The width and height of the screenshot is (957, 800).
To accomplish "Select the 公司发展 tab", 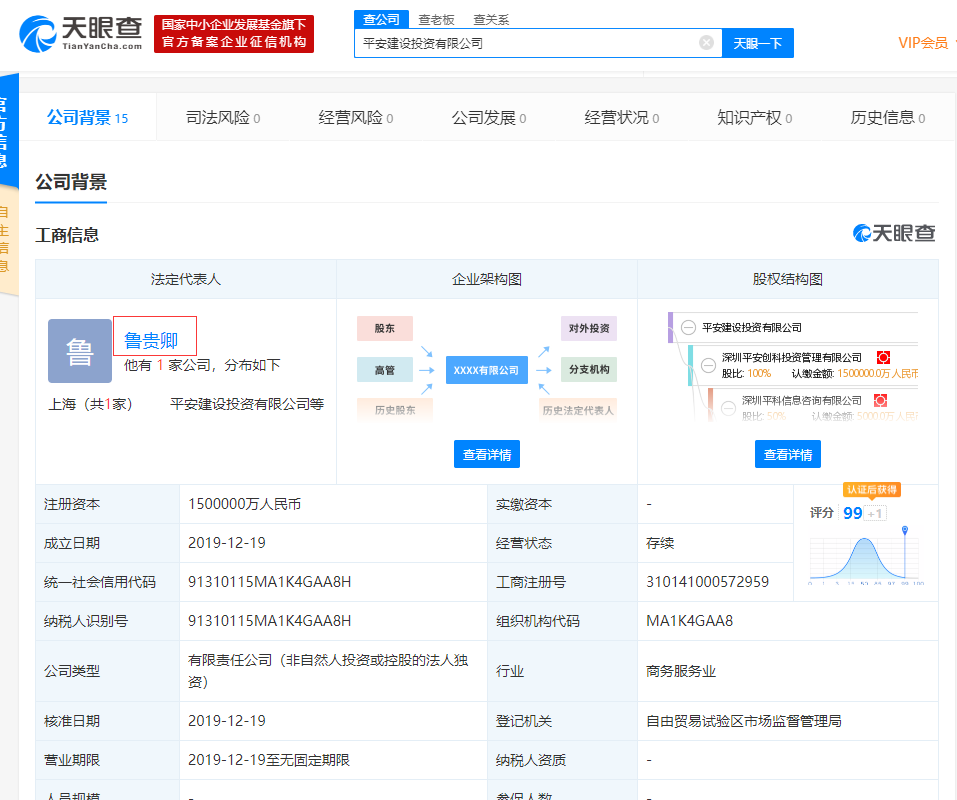I will tap(489, 118).
